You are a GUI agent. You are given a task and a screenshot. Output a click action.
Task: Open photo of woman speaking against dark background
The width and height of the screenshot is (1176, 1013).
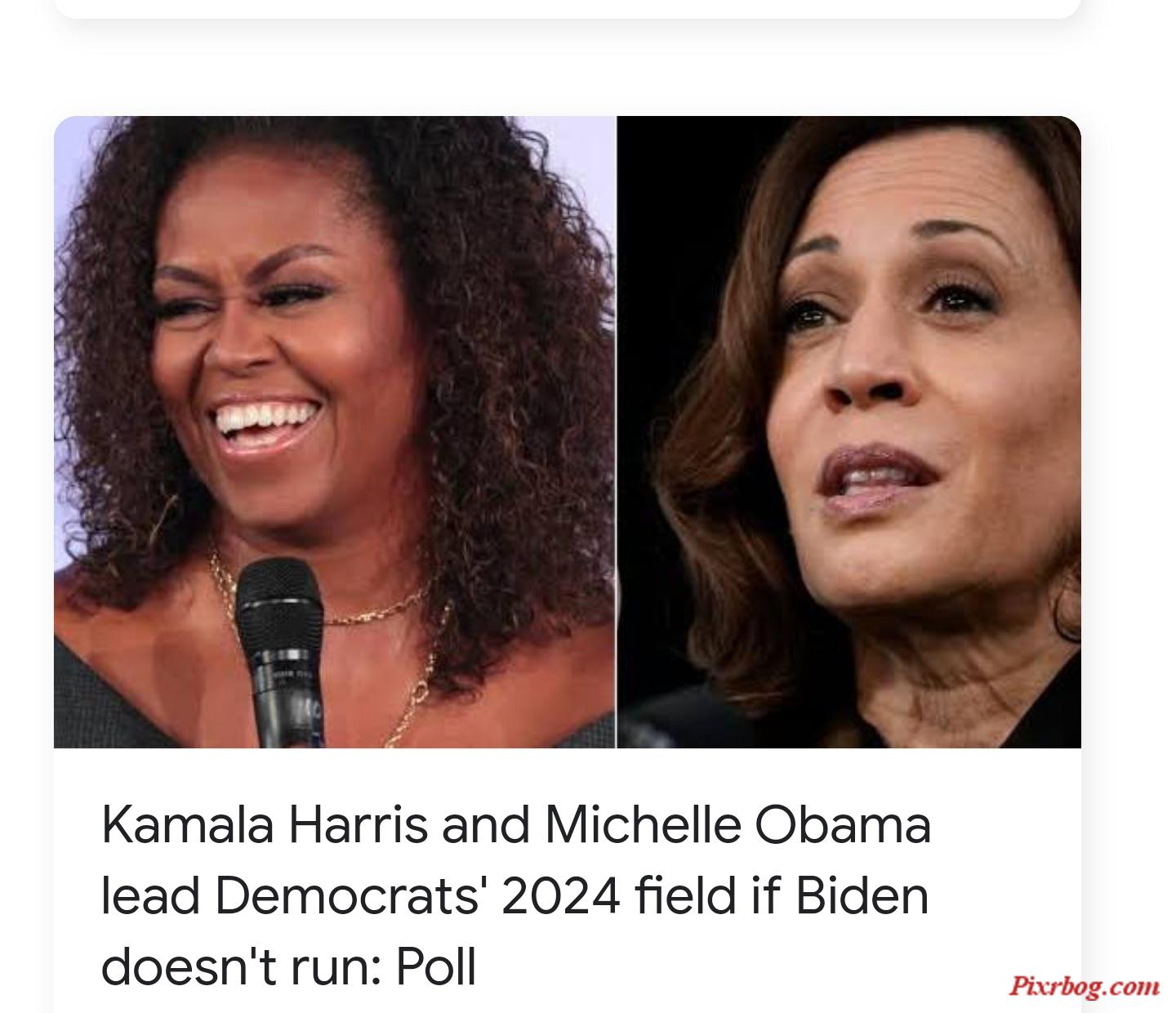point(849,431)
